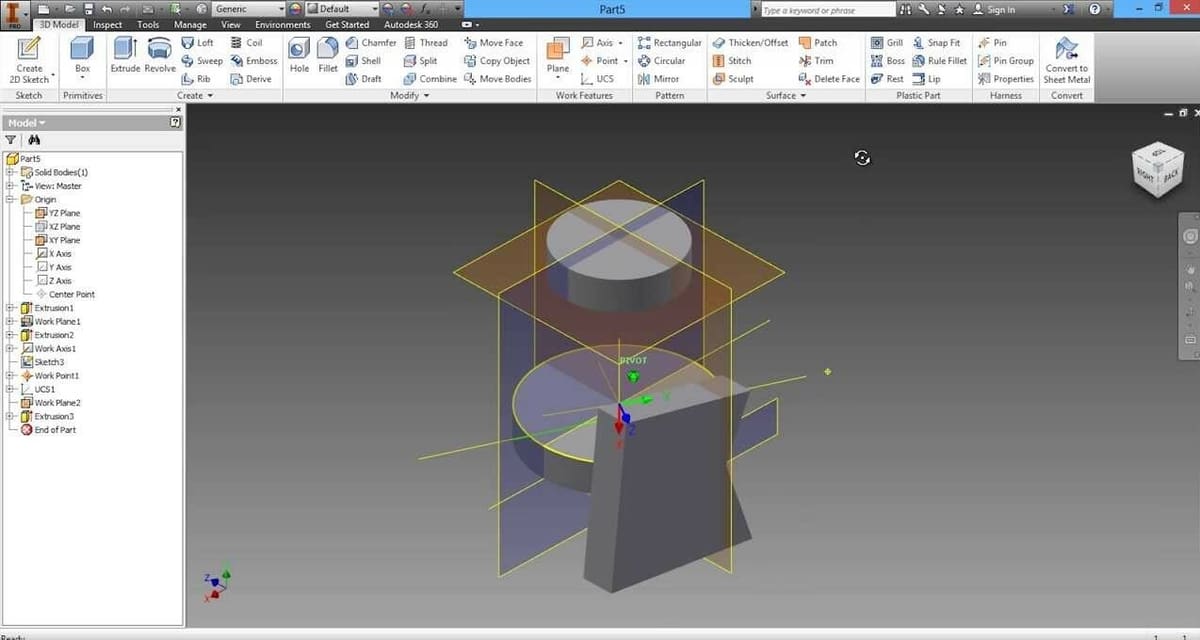
Task: Open browser filter funnel icon
Action: tap(10, 140)
